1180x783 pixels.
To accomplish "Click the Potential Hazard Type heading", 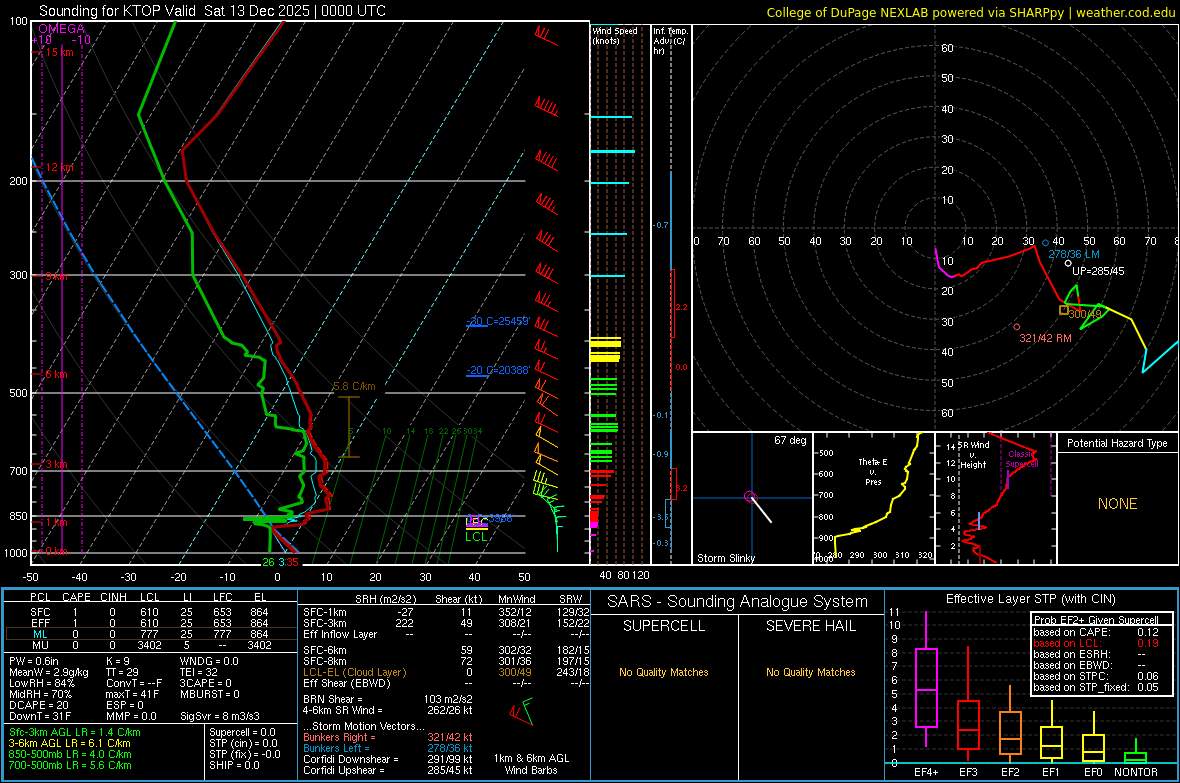I will click(1118, 443).
